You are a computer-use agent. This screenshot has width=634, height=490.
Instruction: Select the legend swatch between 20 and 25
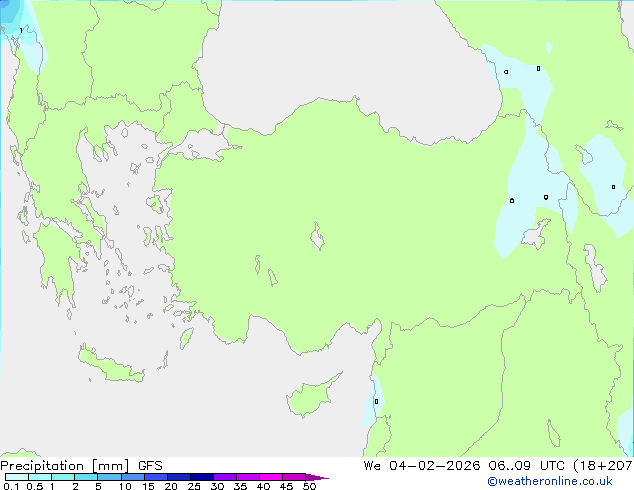(x=179, y=477)
